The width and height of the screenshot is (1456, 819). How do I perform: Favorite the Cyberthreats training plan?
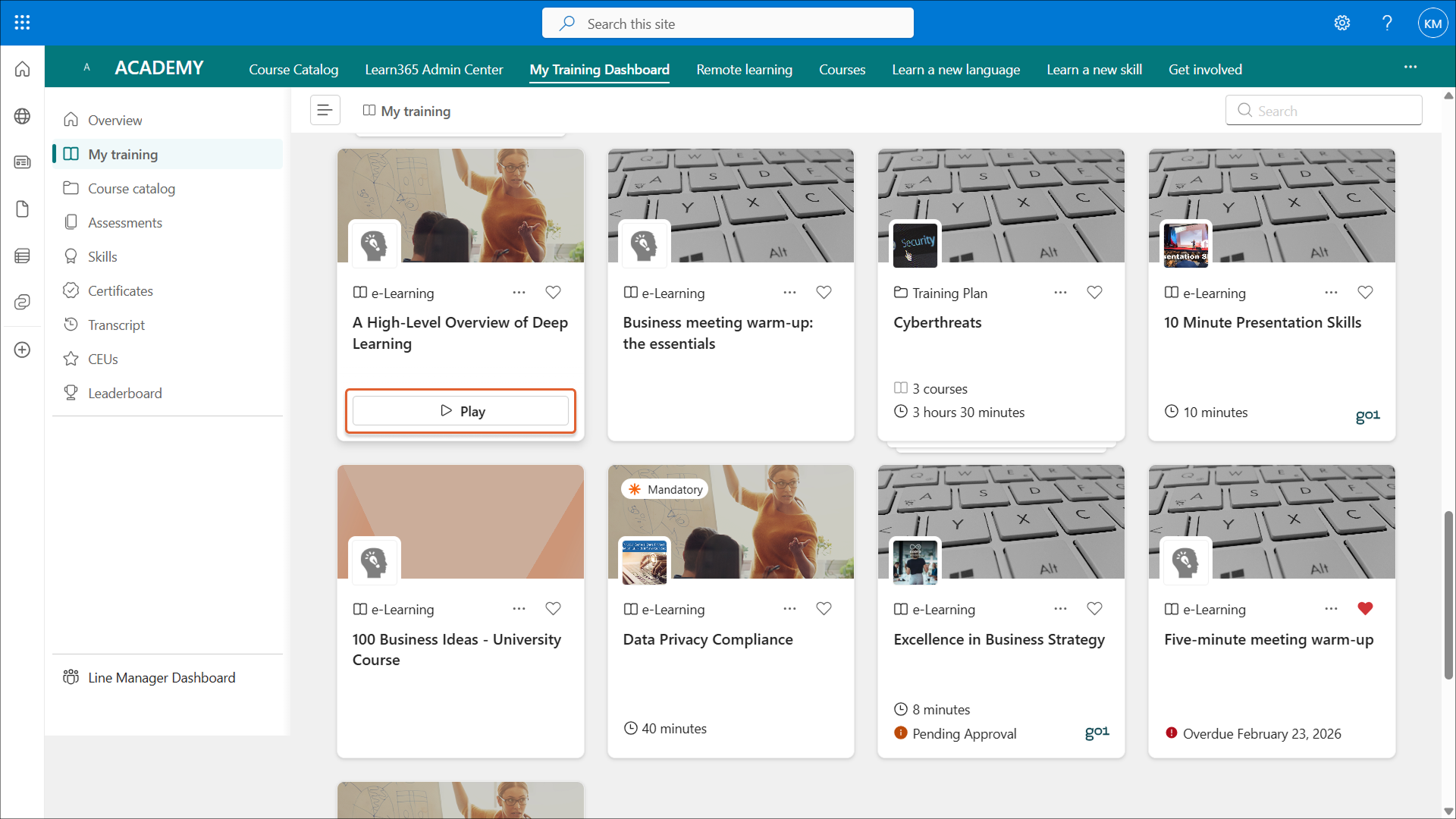point(1095,292)
